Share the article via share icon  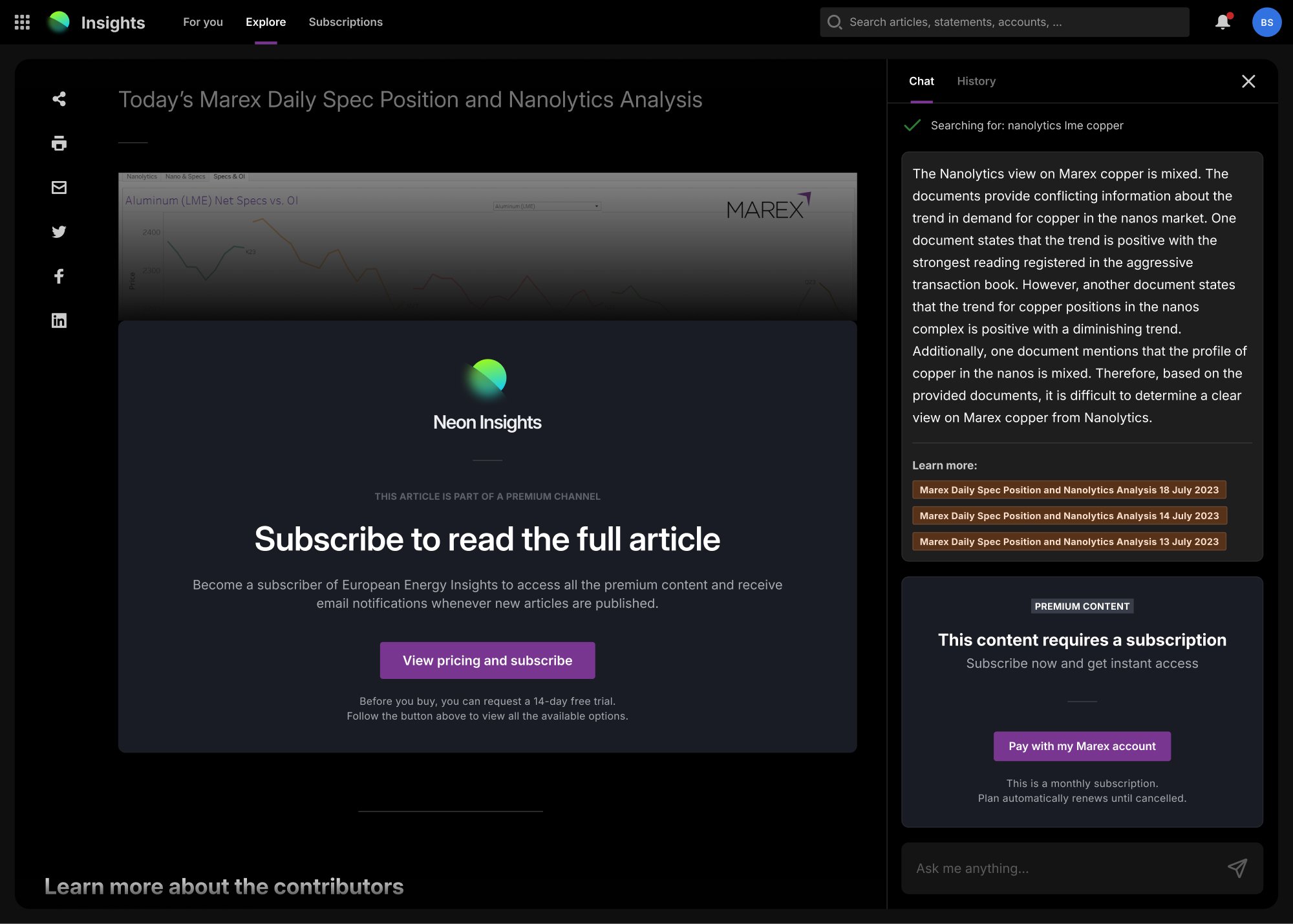59,99
